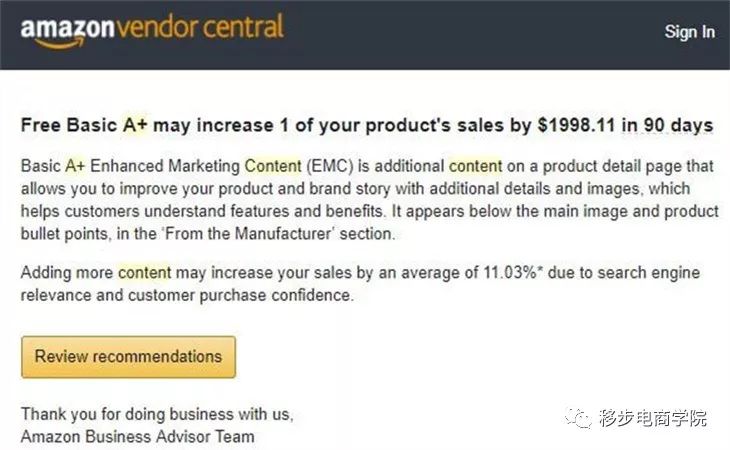Click the 移步电商学院 watermark text
The width and height of the screenshot is (730, 450).
(653, 418)
